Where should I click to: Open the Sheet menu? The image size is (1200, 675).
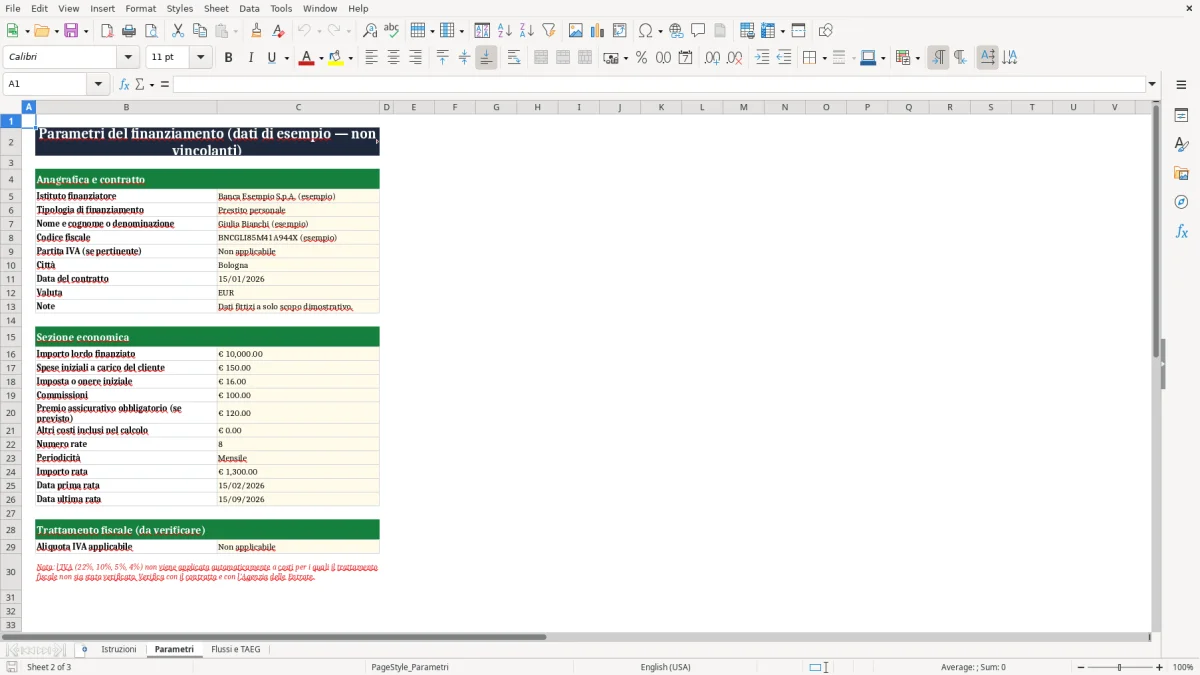[x=216, y=8]
